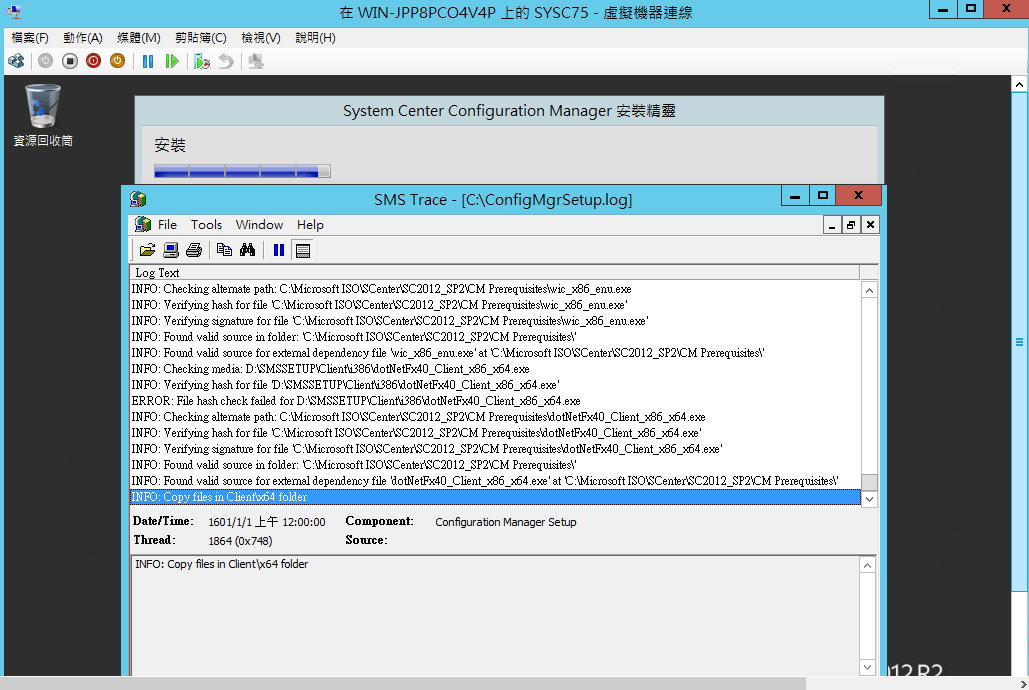Open the 動作(A) menu

tap(83, 37)
